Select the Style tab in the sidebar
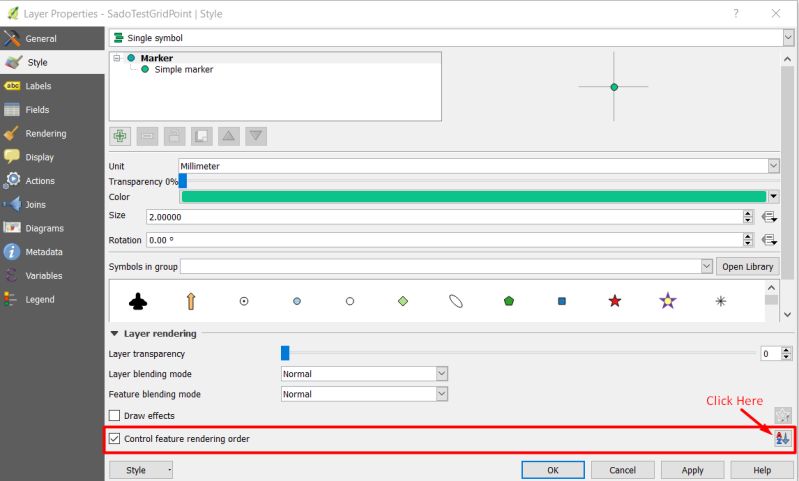Screen dimensions: 799x481 [x=52, y=62]
